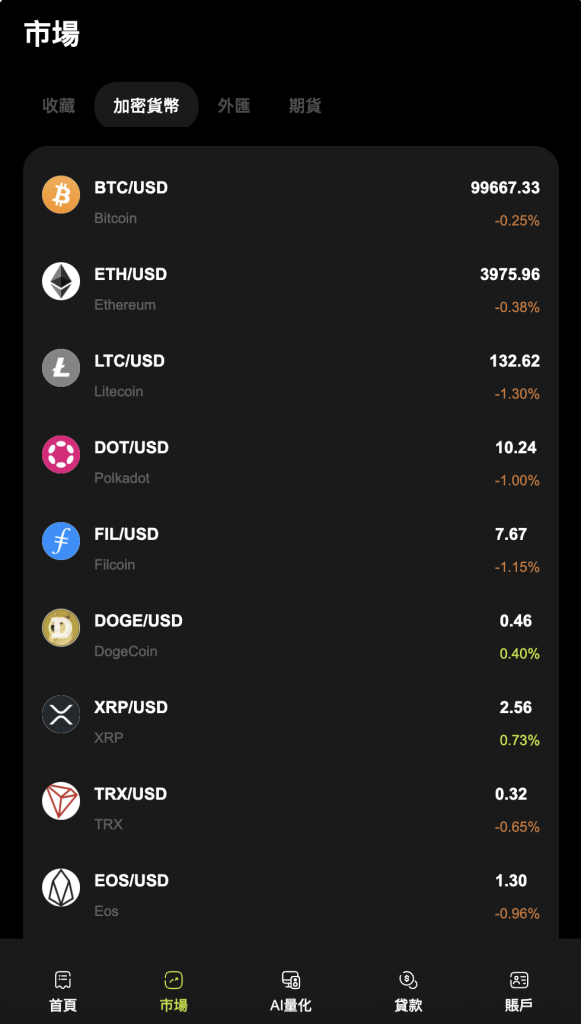Open the 賬戶 account section
The height and width of the screenshot is (1024, 581).
click(x=518, y=989)
